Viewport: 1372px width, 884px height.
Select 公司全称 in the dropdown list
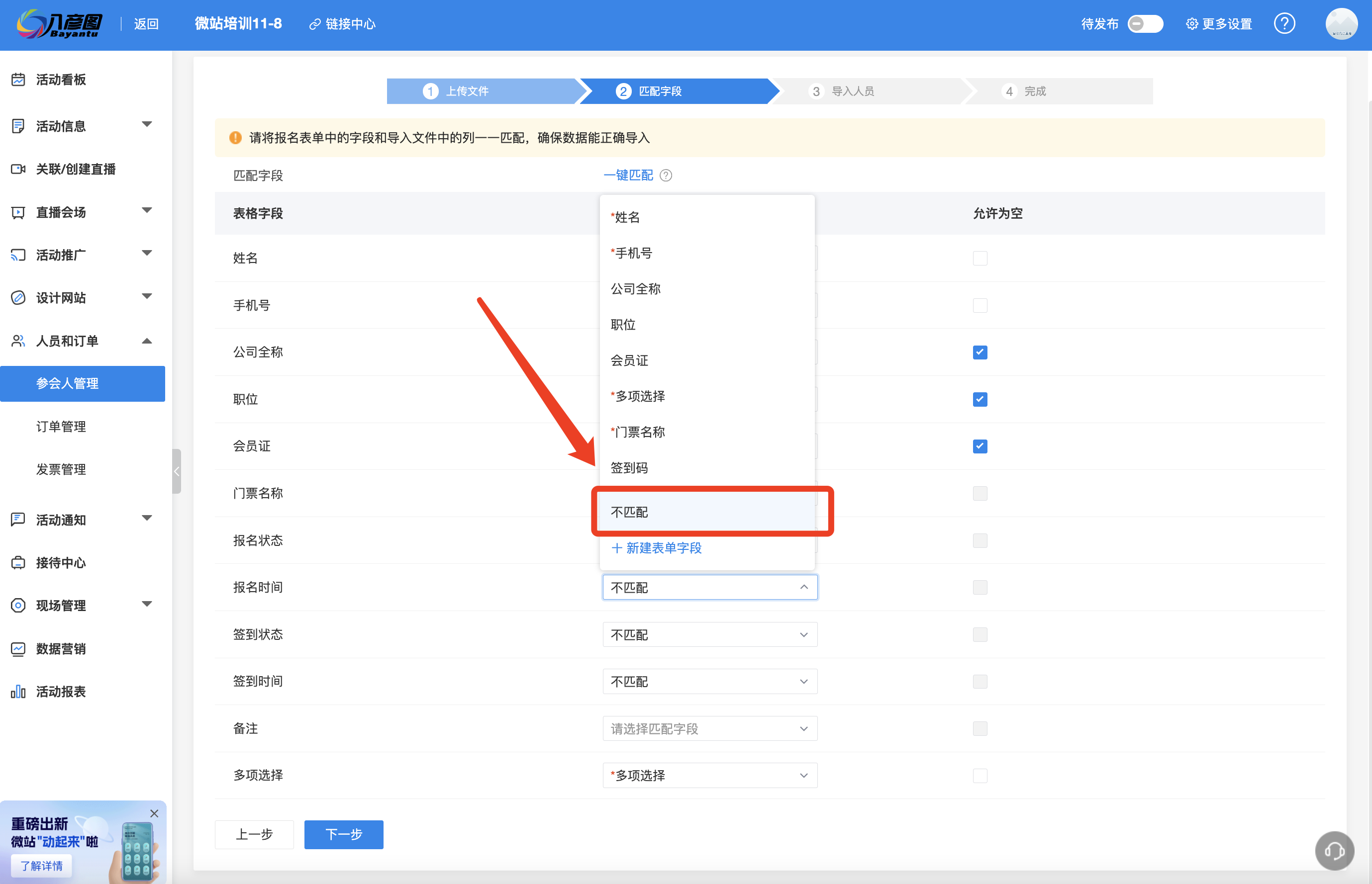coord(707,289)
